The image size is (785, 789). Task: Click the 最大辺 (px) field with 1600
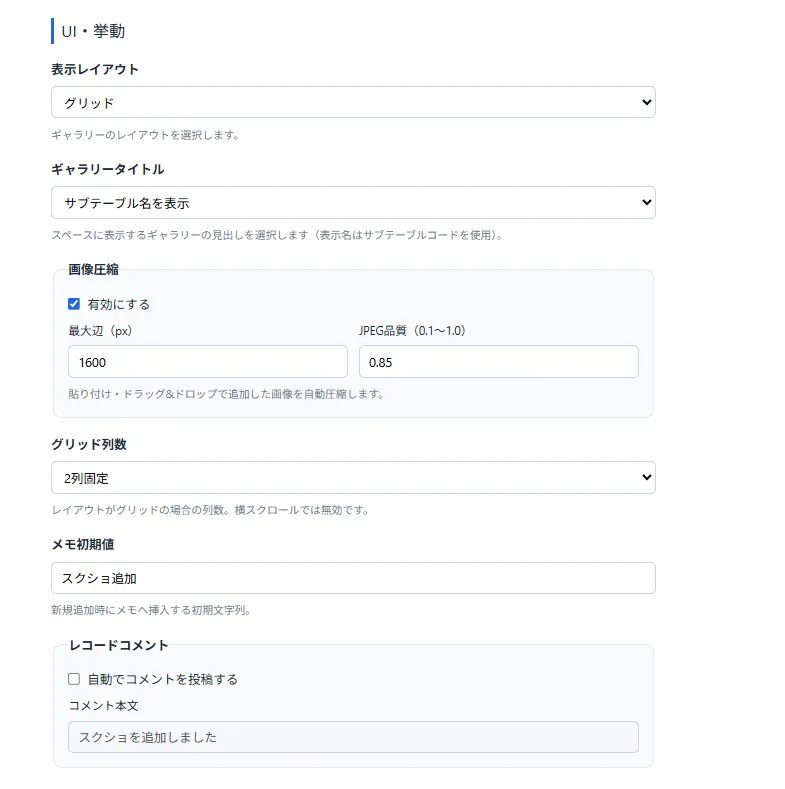[208, 362]
